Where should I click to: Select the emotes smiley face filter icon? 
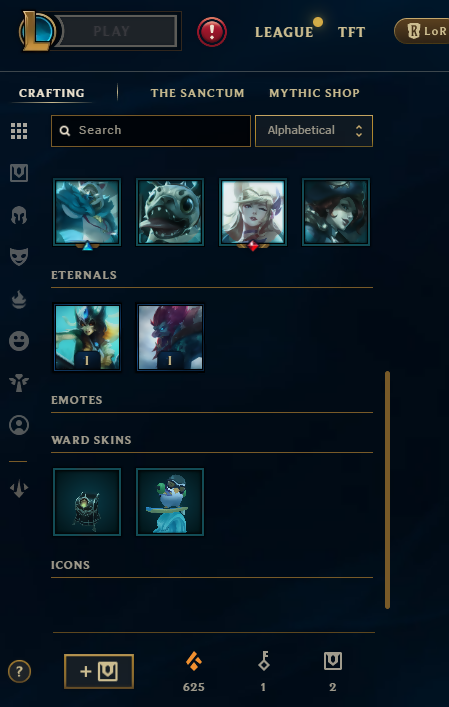(19, 341)
